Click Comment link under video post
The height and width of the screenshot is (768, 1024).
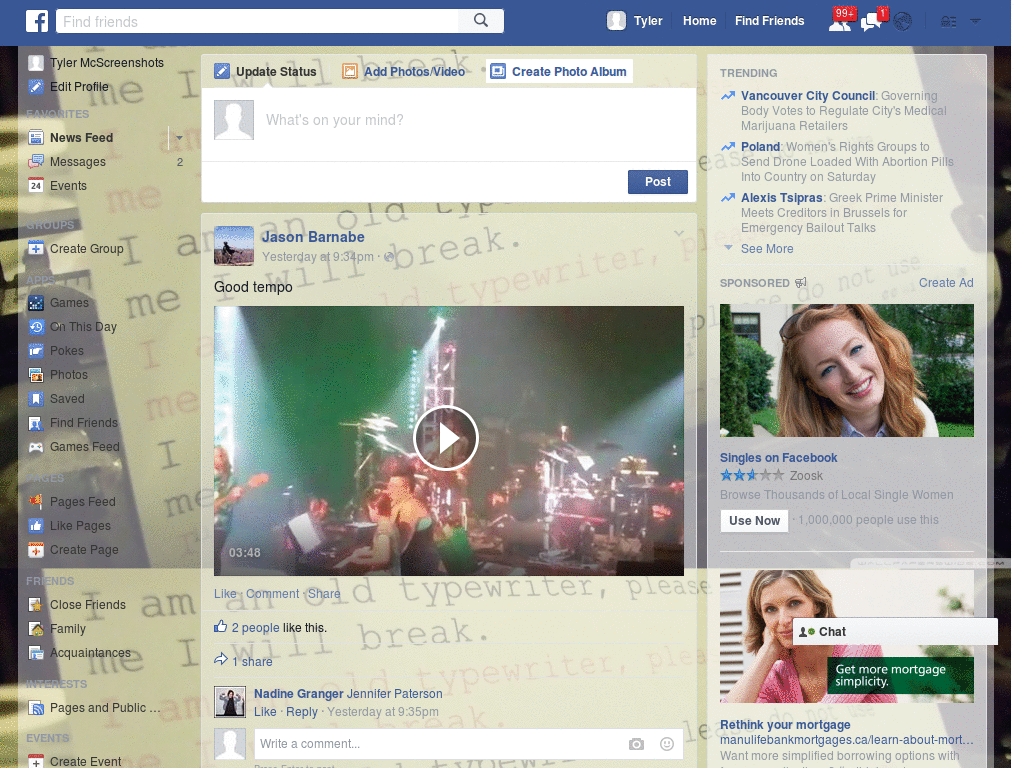(272, 594)
